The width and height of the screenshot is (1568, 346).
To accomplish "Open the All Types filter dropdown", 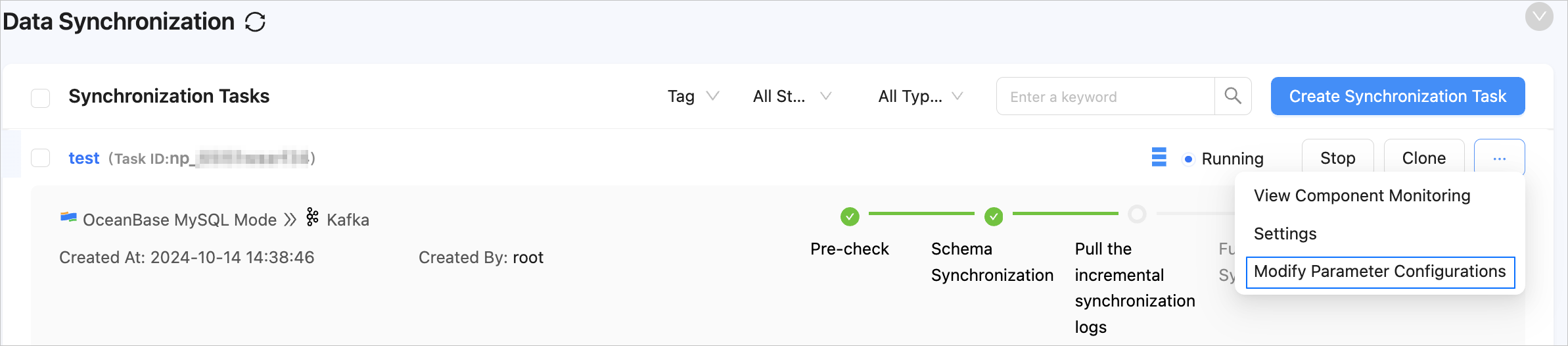I will tap(920, 96).
